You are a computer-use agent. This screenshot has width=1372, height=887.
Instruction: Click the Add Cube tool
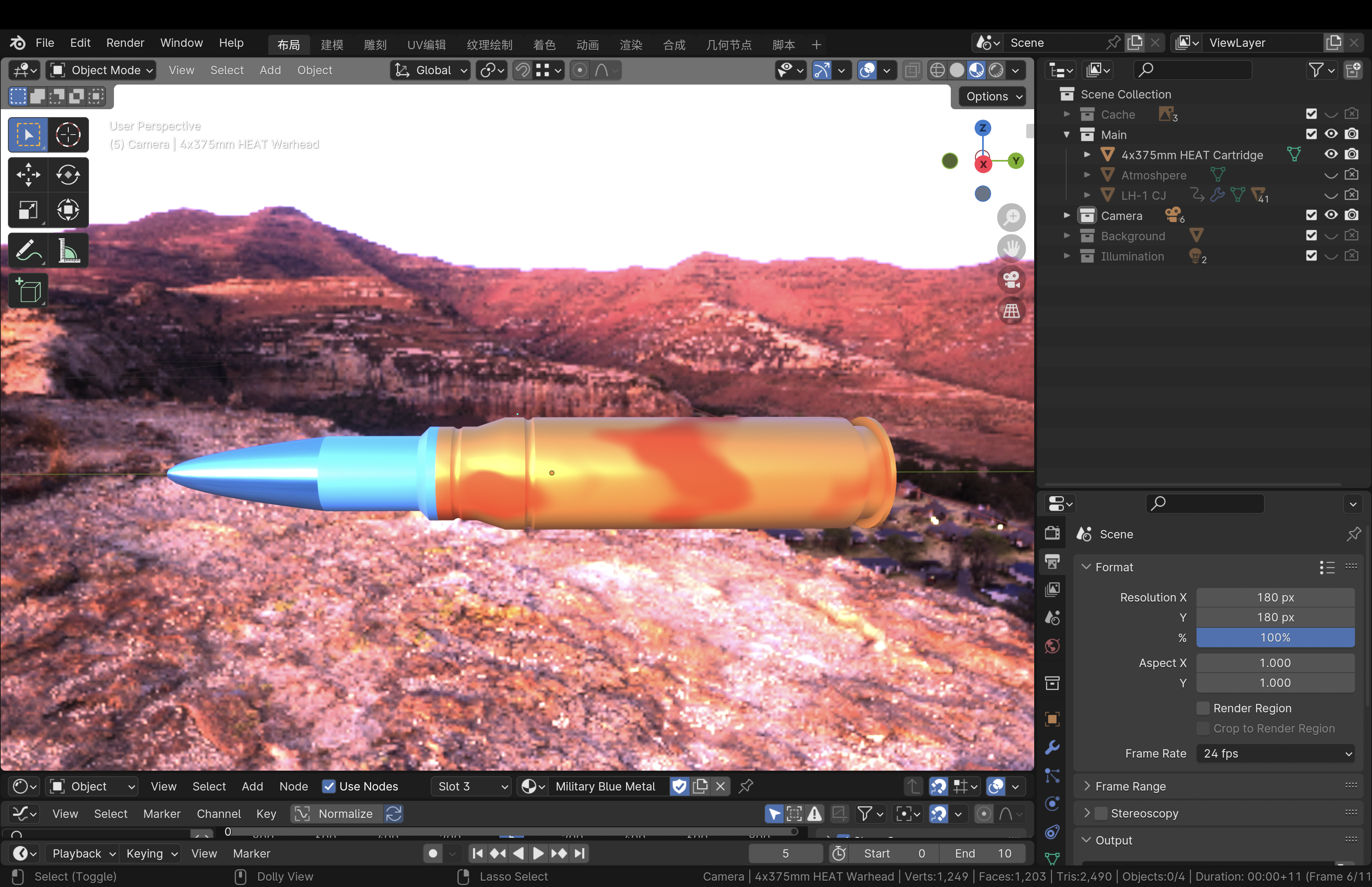coord(28,290)
